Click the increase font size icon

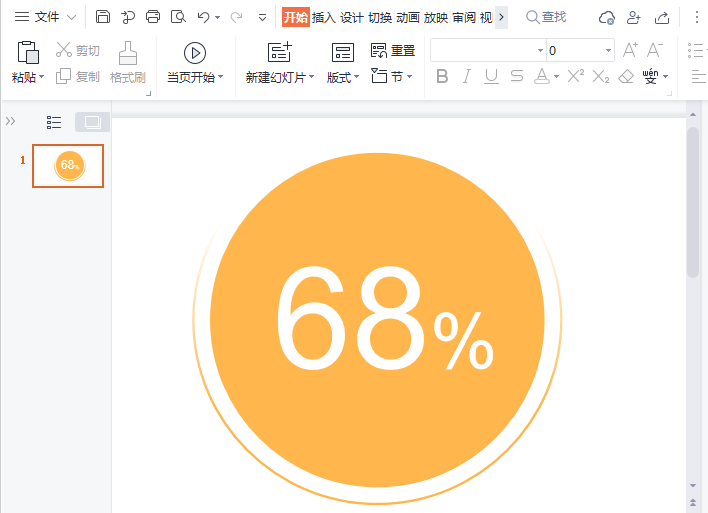click(630, 50)
